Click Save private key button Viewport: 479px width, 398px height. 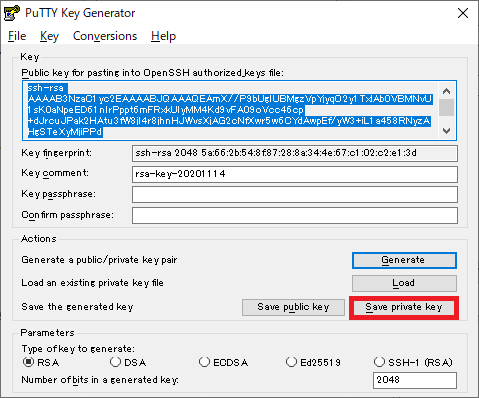pos(404,307)
